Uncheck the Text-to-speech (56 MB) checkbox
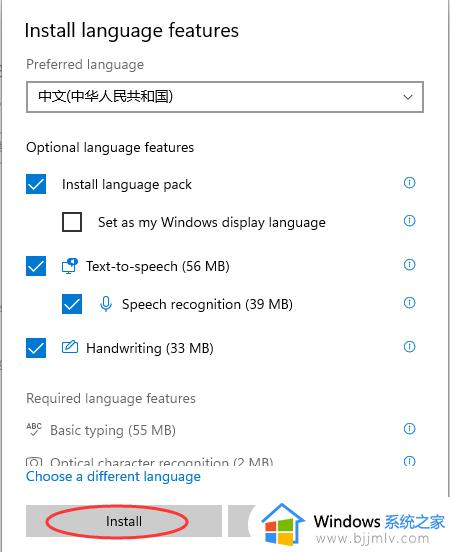The image size is (450, 552). tap(36, 266)
